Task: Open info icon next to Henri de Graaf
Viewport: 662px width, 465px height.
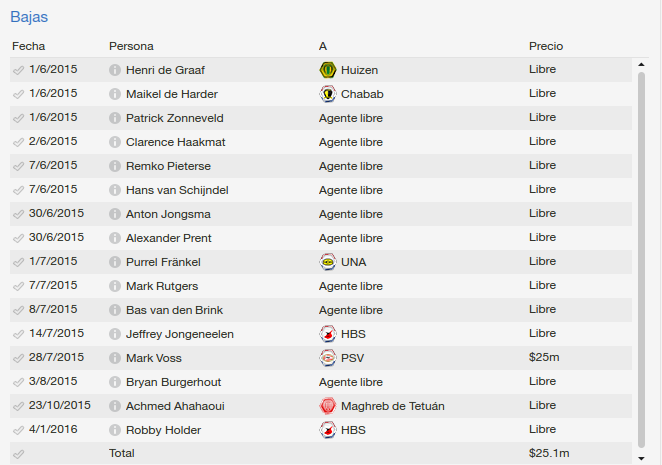Action: (x=115, y=70)
